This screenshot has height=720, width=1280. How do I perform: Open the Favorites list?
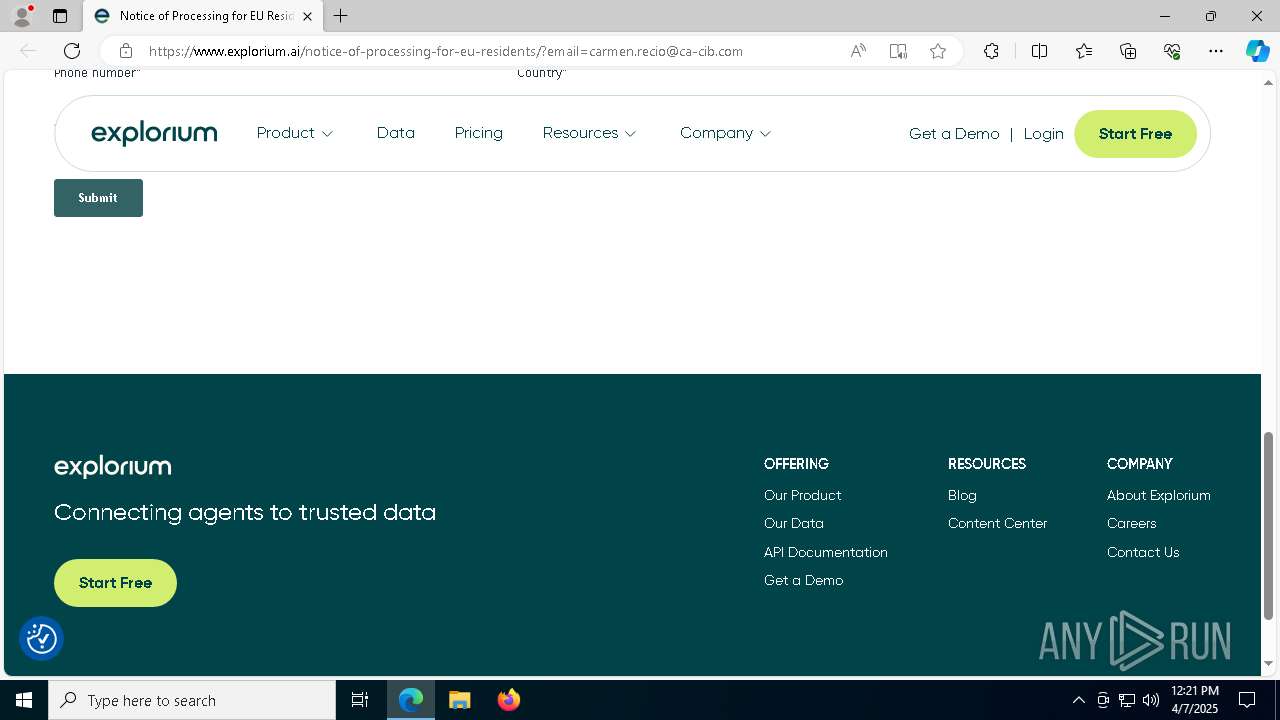click(1084, 51)
